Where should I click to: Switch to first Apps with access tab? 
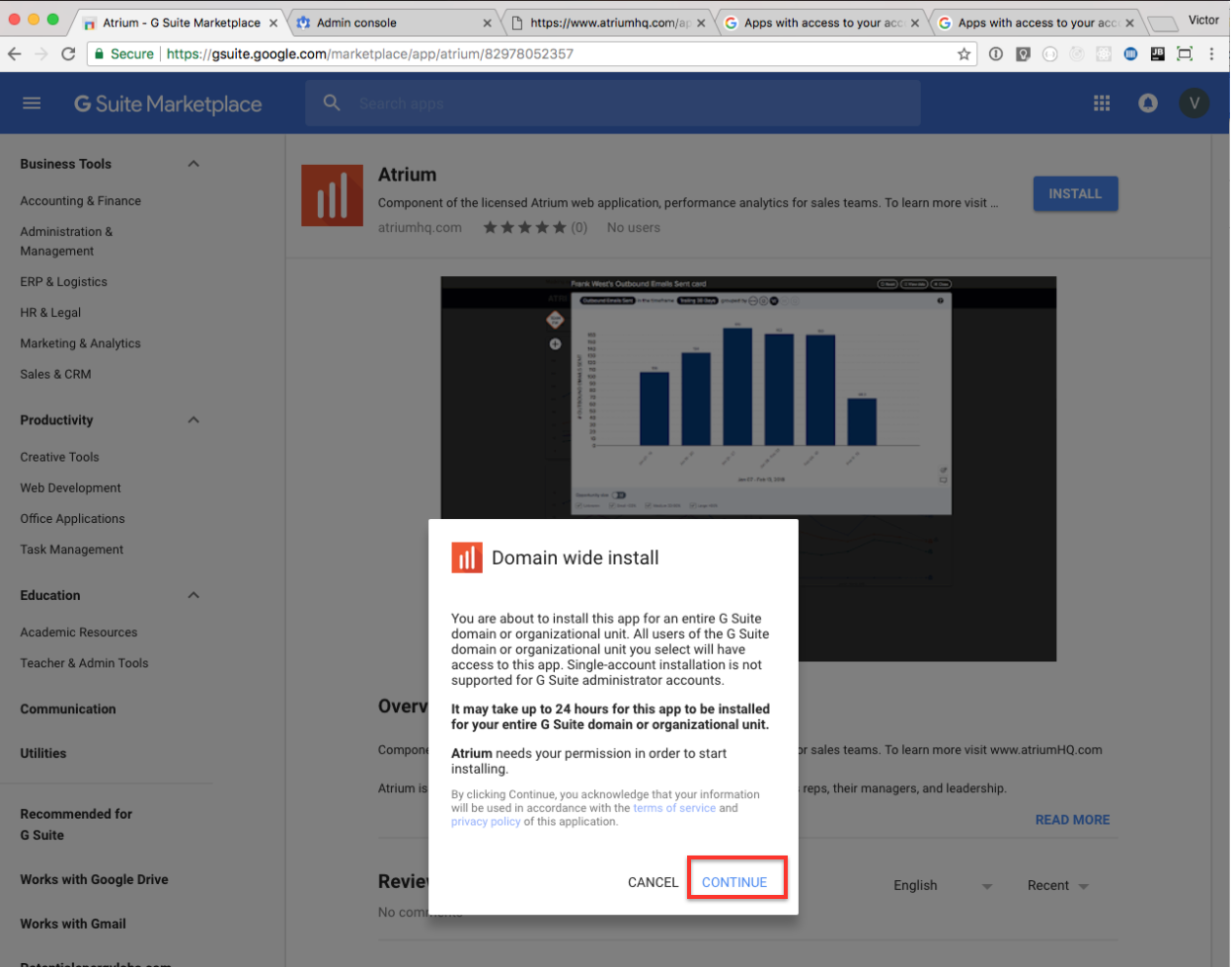point(821,23)
